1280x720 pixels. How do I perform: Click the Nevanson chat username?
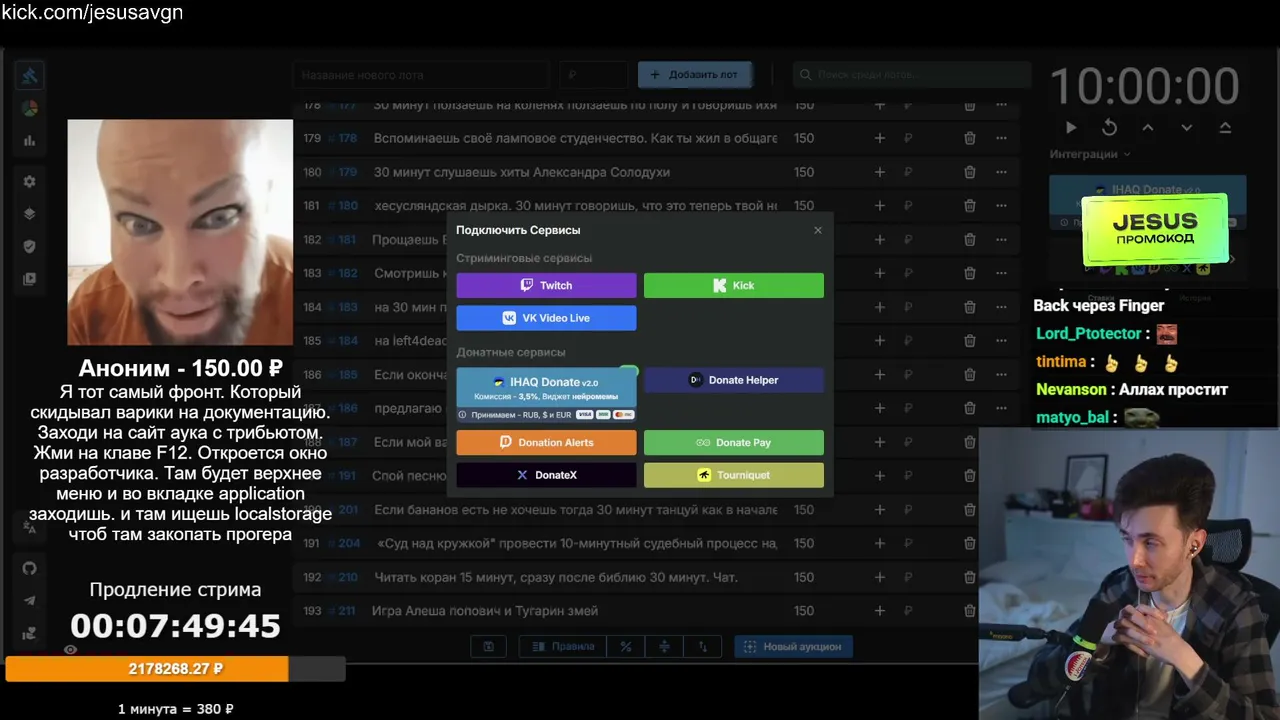pos(1071,390)
